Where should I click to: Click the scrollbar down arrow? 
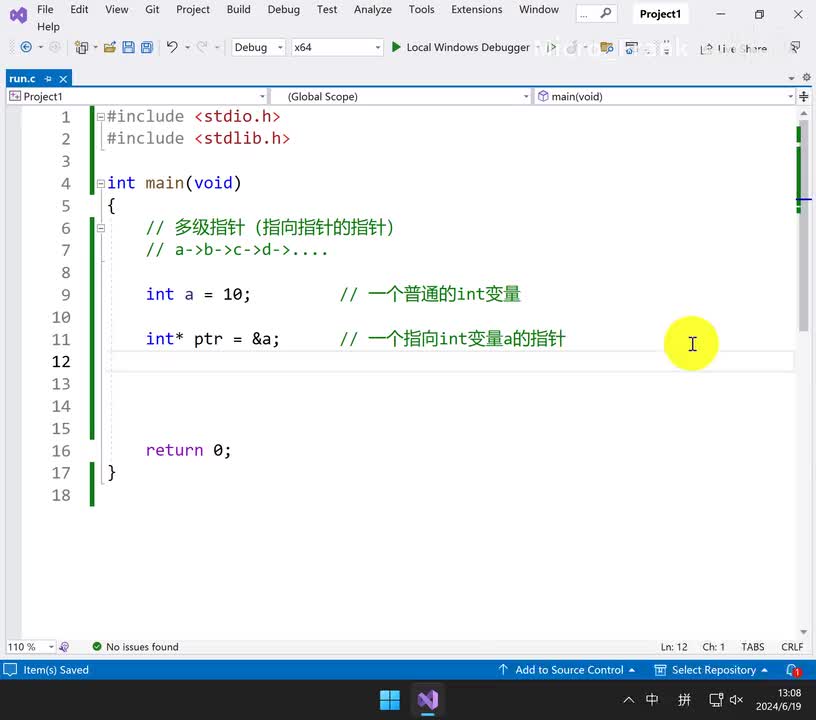[804, 632]
